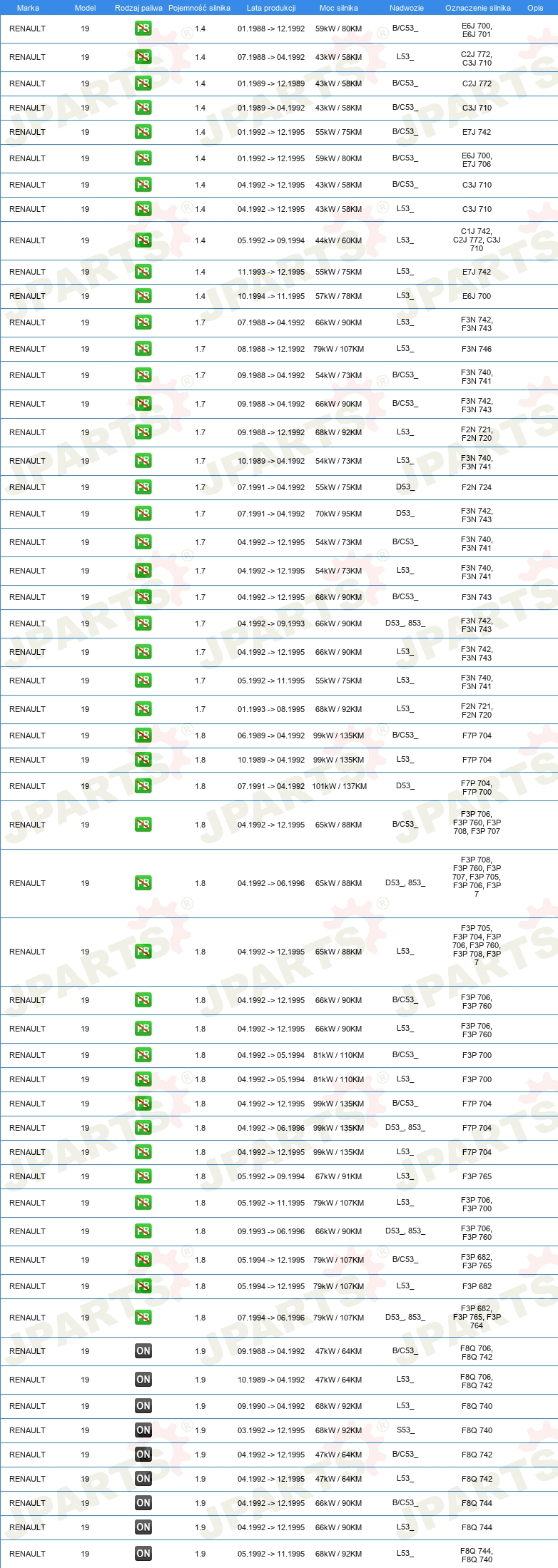Select the engine code cell F2N 724
Image resolution: width=558 pixels, height=1568 pixels.
point(477,487)
